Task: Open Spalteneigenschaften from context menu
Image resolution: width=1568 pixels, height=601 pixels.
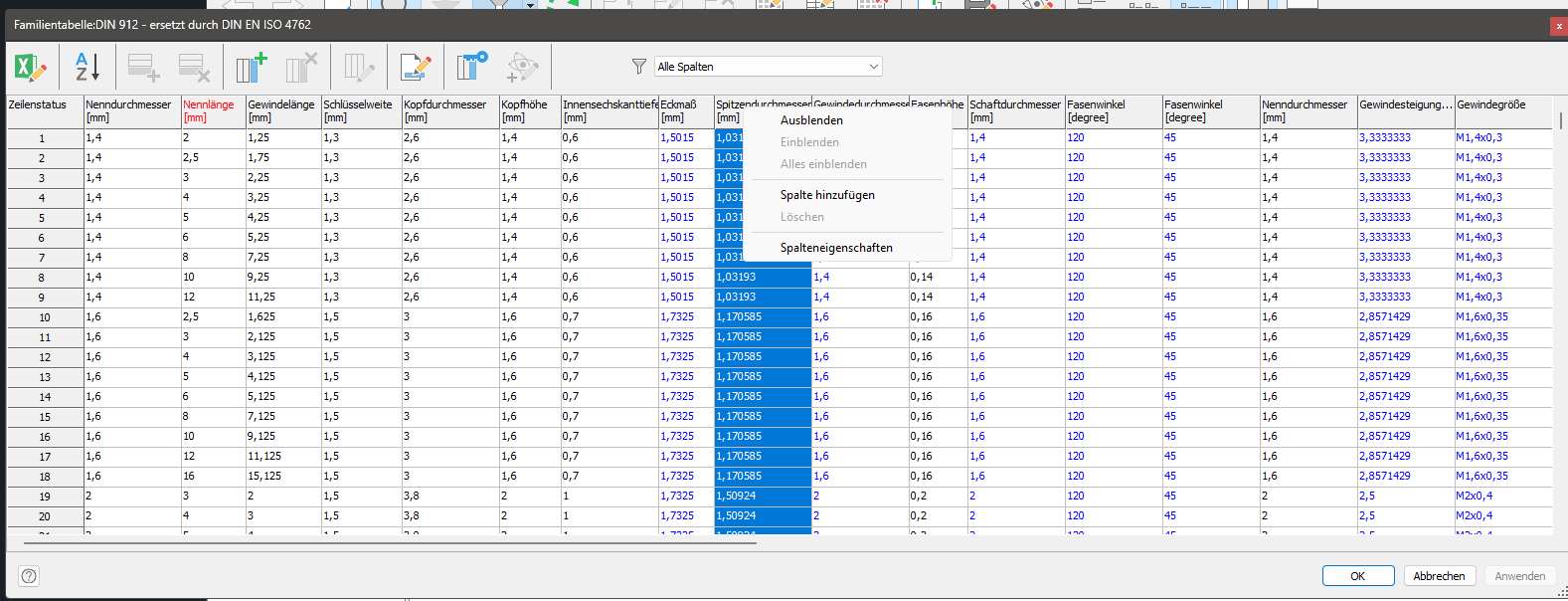Action: [836, 248]
